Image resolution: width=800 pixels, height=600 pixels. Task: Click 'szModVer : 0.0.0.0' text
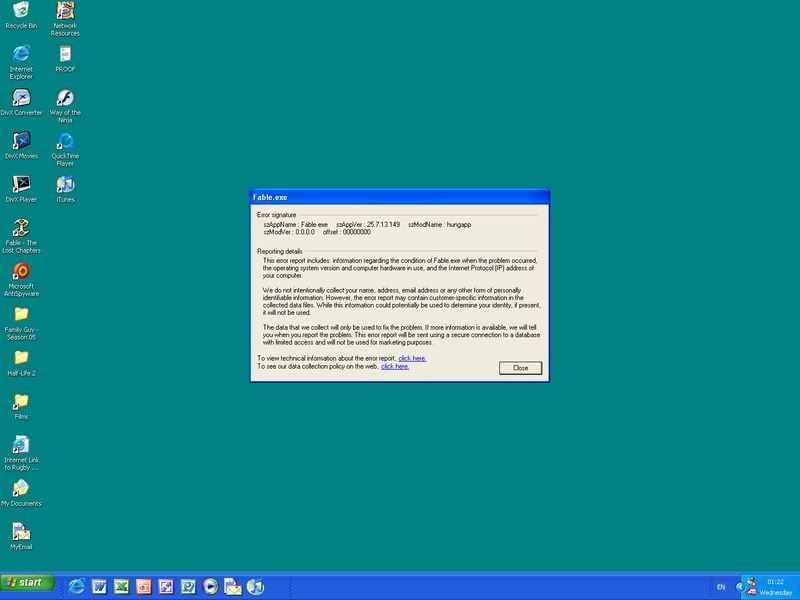[x=289, y=232]
